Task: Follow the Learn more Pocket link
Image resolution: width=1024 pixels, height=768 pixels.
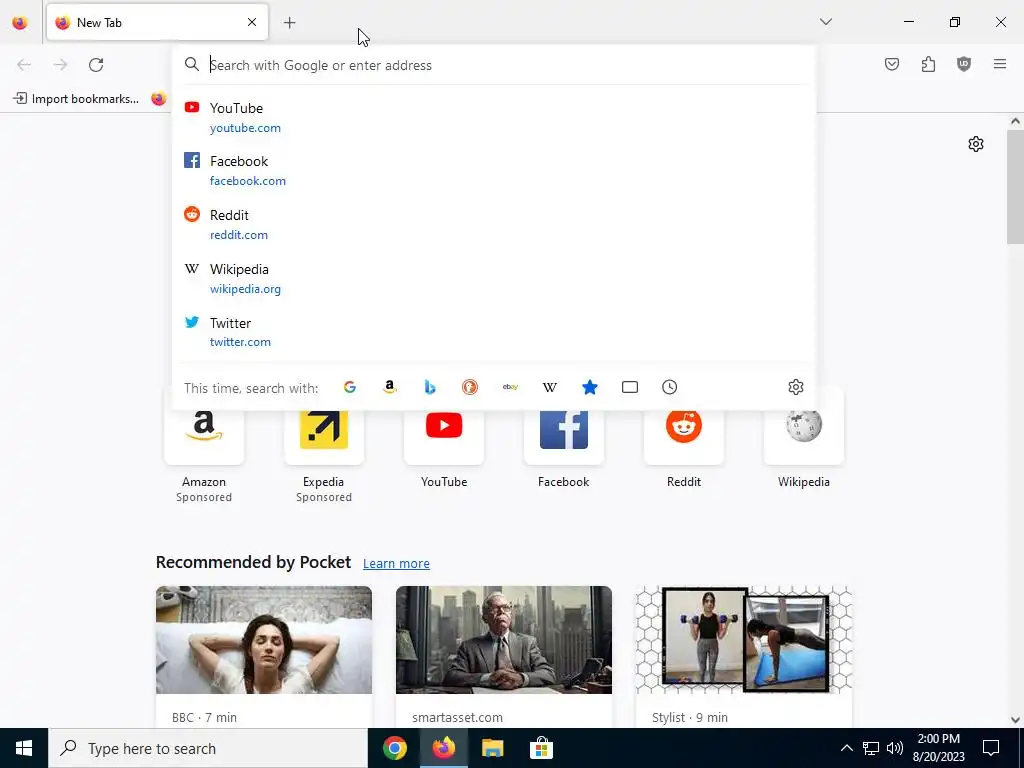Action: [x=396, y=564]
